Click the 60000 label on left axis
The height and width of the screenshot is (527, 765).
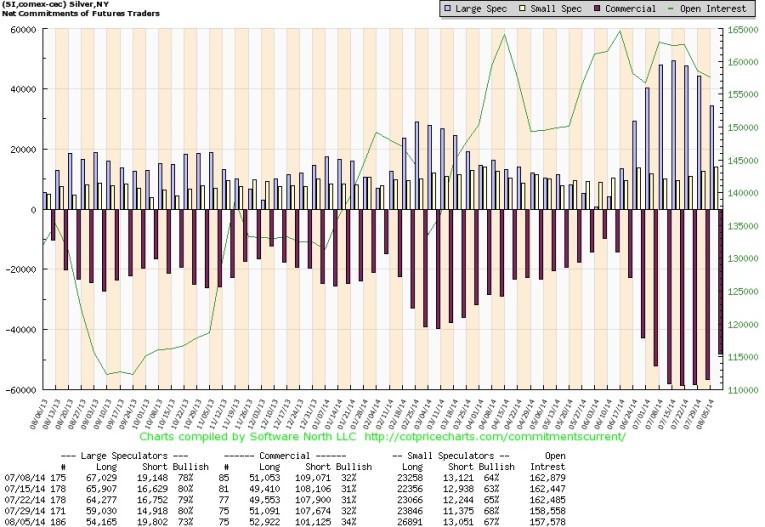coord(21,30)
